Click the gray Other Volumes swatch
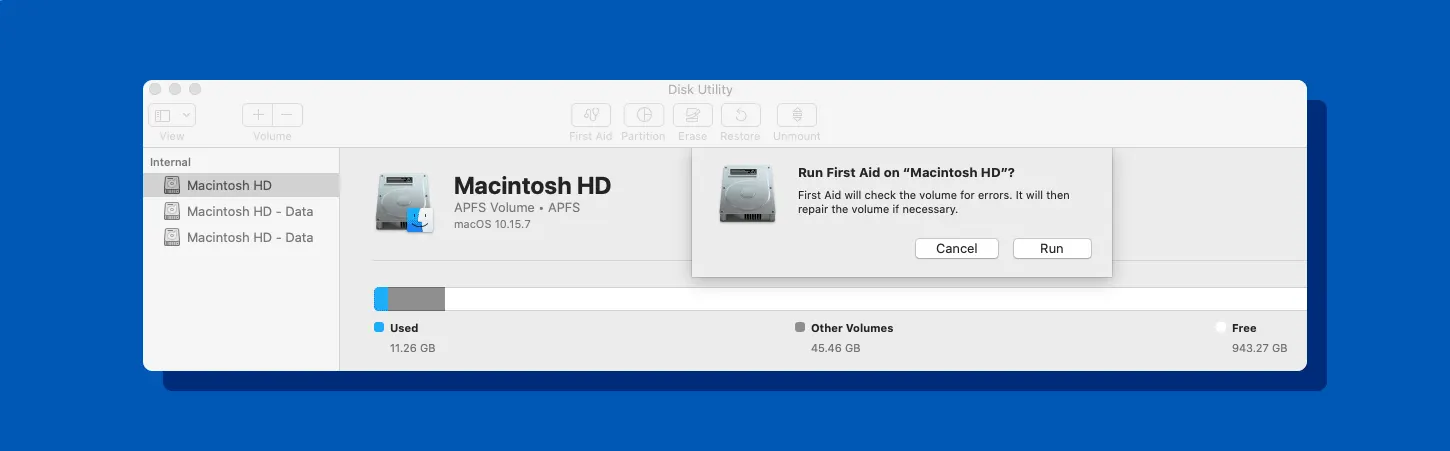The width and height of the screenshot is (1450, 451). [800, 327]
